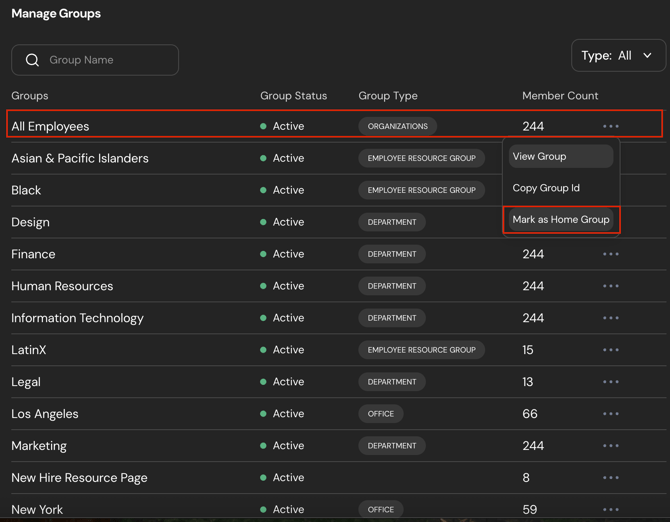
Task: Click New Hire Resource Page group
Action: 79,478
